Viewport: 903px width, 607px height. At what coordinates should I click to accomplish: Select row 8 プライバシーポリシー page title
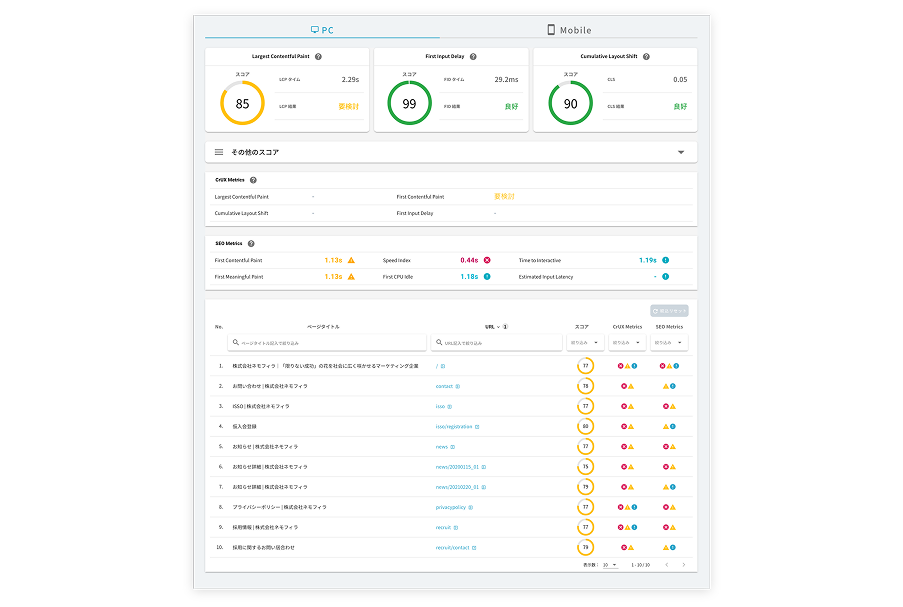pos(279,507)
